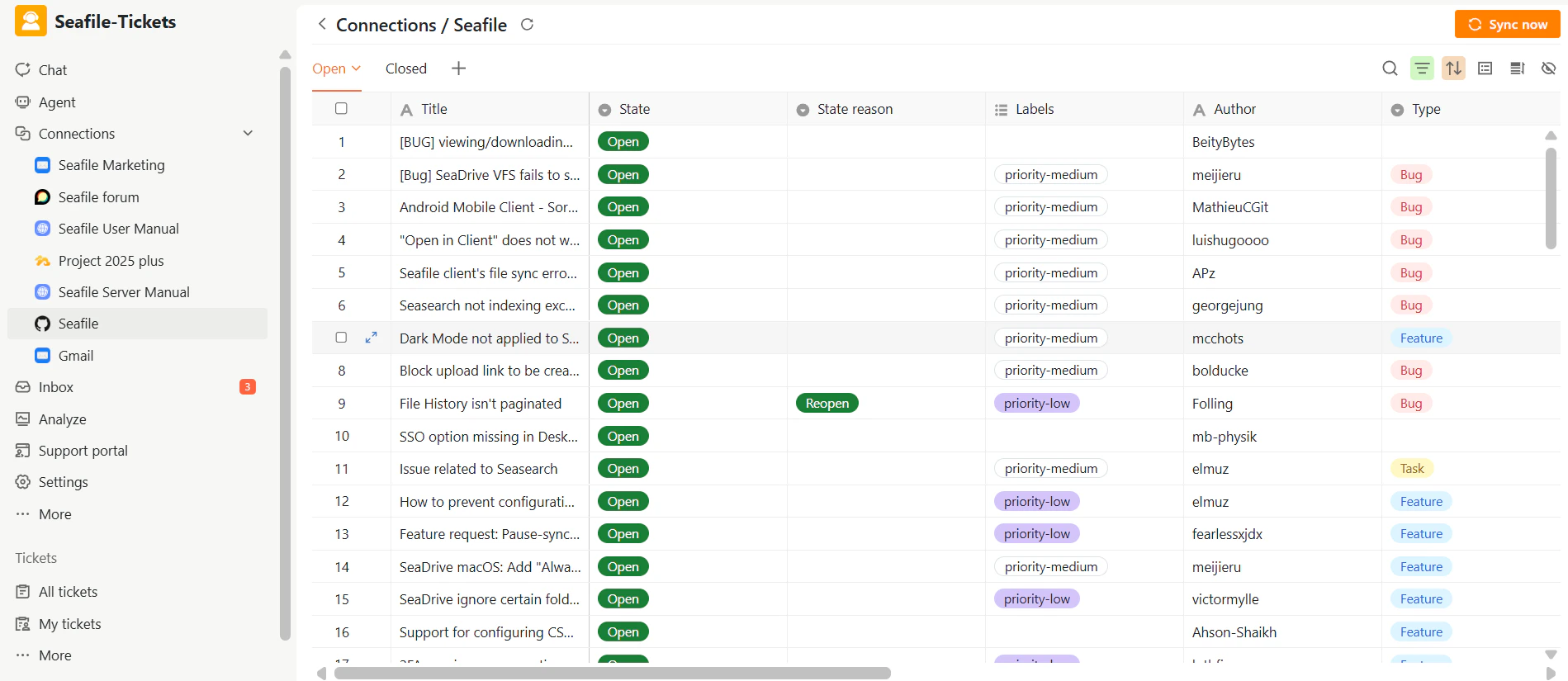1568x681 pixels.
Task: Click row number 10
Action: pos(342,436)
